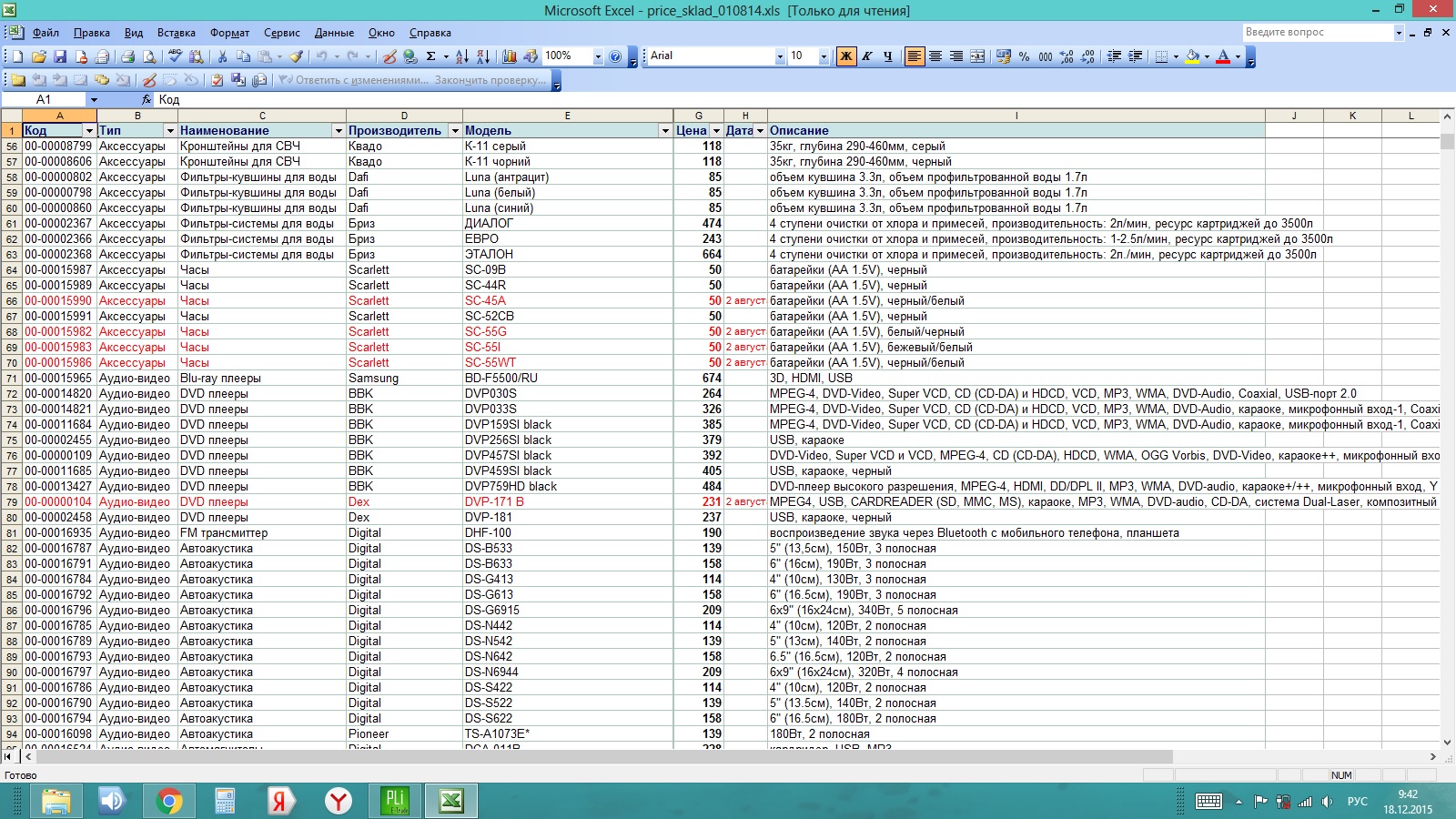Toggle underline (Ч) formatting

click(888, 56)
